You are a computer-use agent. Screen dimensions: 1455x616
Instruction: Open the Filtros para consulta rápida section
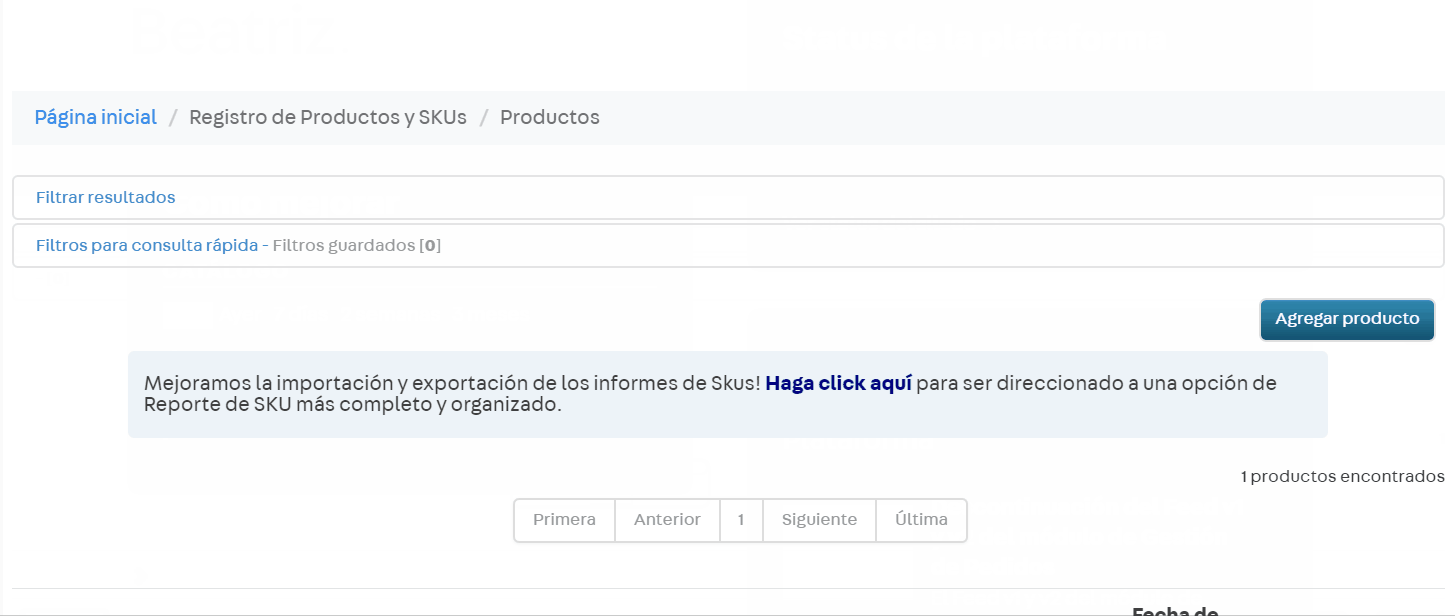[148, 244]
